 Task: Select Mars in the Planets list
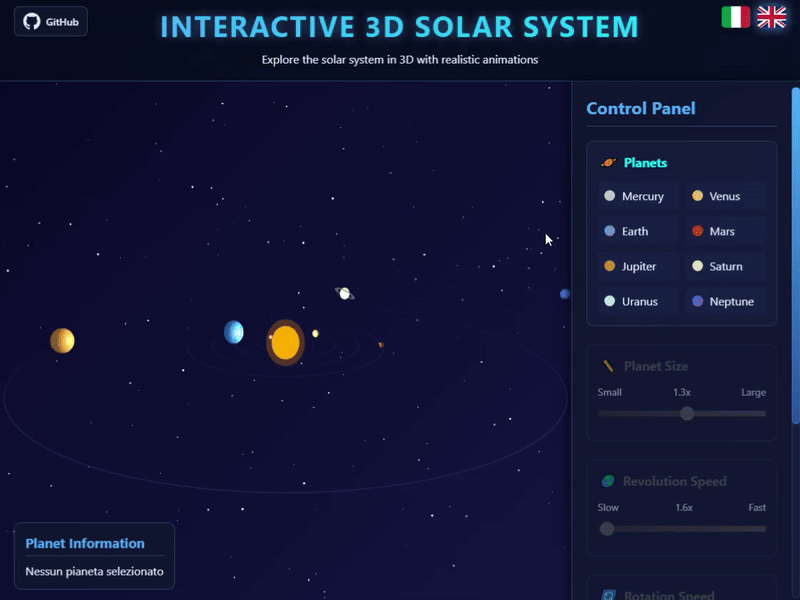point(726,231)
